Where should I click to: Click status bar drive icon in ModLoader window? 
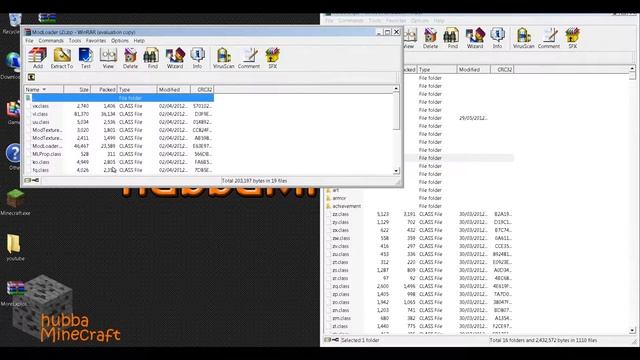point(28,180)
